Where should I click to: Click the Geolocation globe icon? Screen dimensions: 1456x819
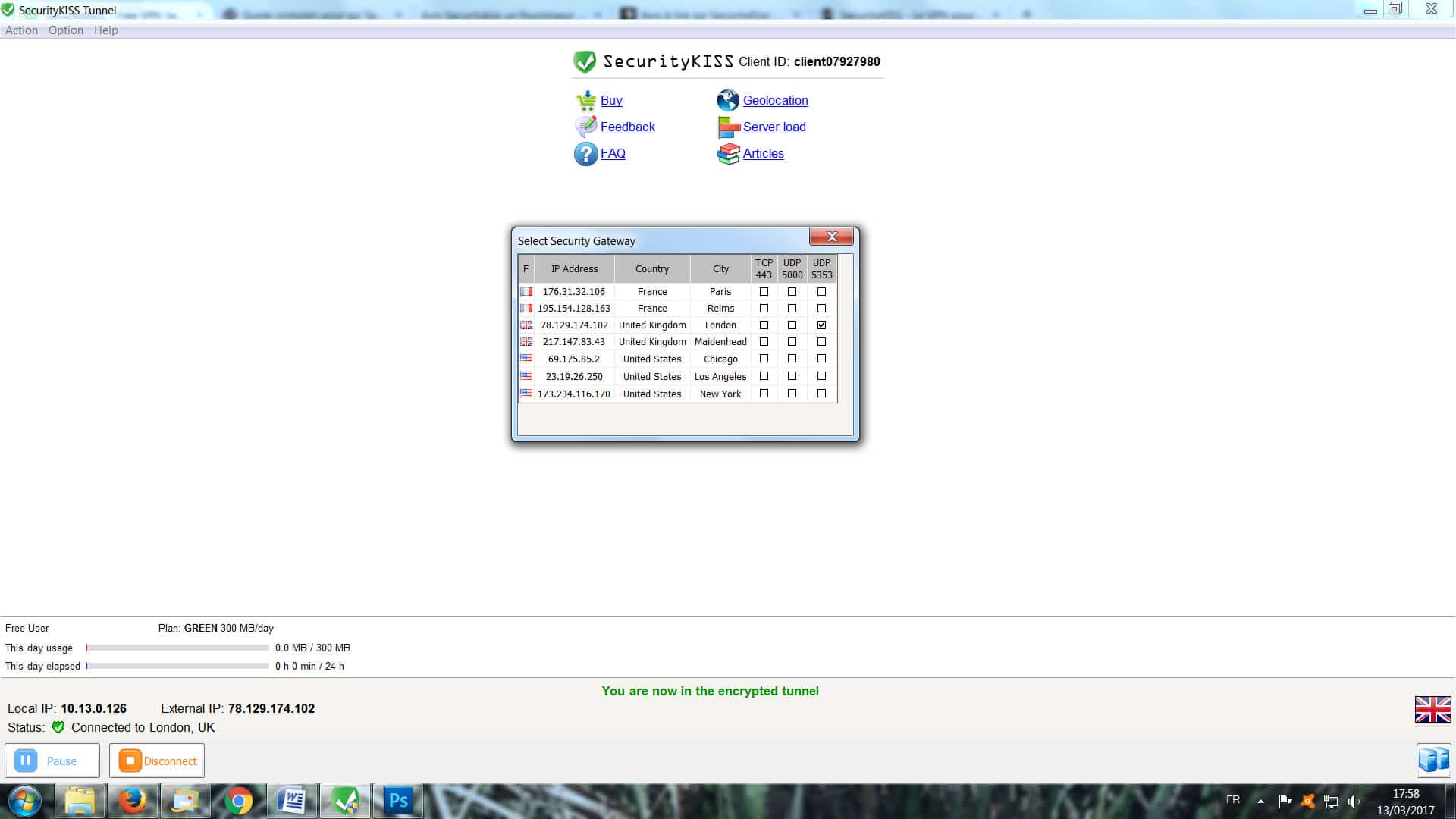pyautogui.click(x=728, y=100)
